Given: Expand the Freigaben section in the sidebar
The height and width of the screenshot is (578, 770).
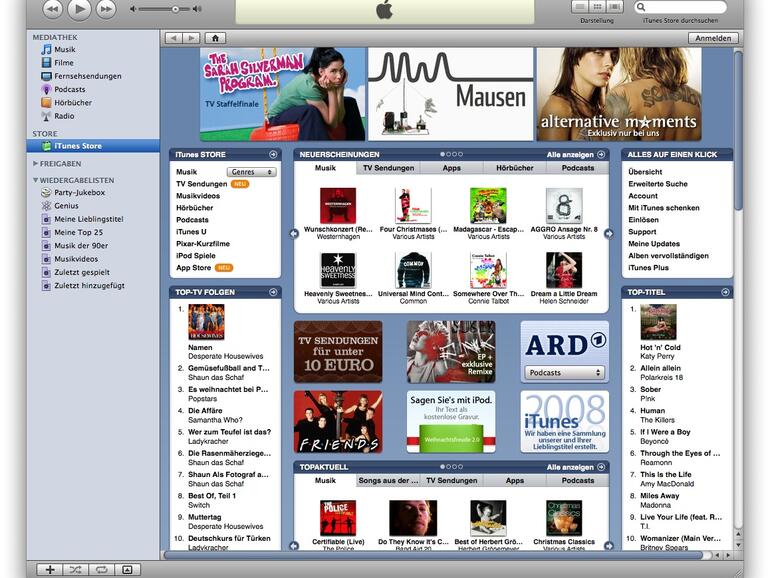Looking at the screenshot, I should (x=36, y=163).
